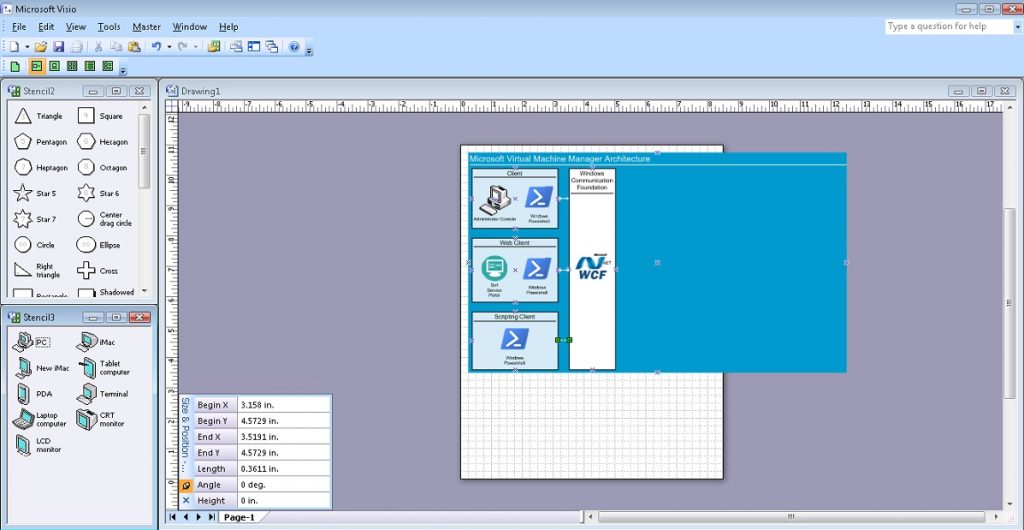This screenshot has height=530, width=1024.
Task: Click the blue panel layout toolbar icon
Action: [254, 47]
